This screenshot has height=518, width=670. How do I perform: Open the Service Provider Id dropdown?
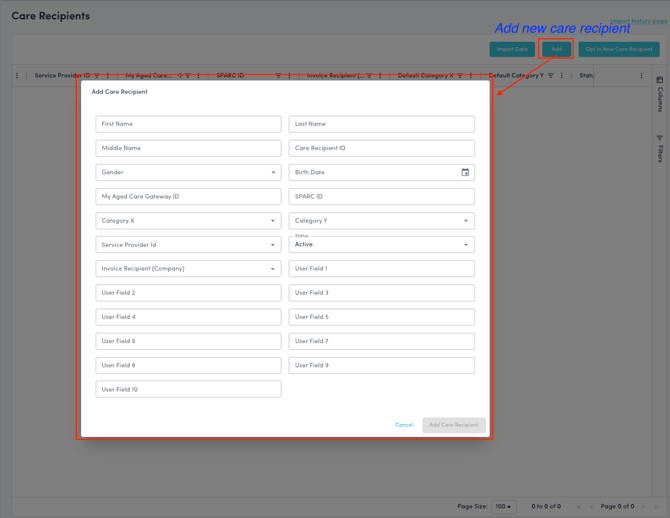[x=188, y=245]
